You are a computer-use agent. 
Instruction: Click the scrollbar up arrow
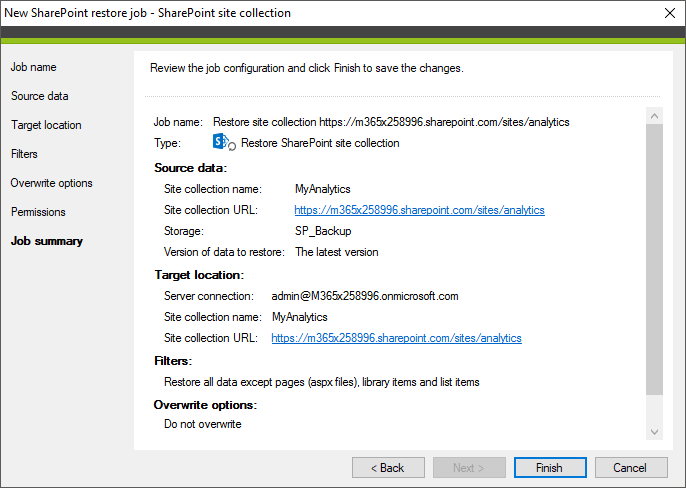pos(654,116)
